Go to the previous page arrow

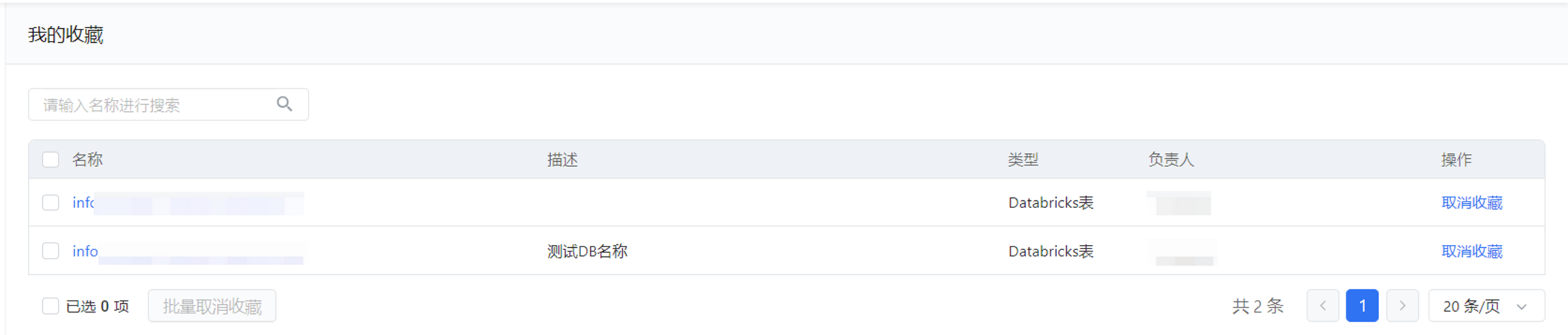1322,306
